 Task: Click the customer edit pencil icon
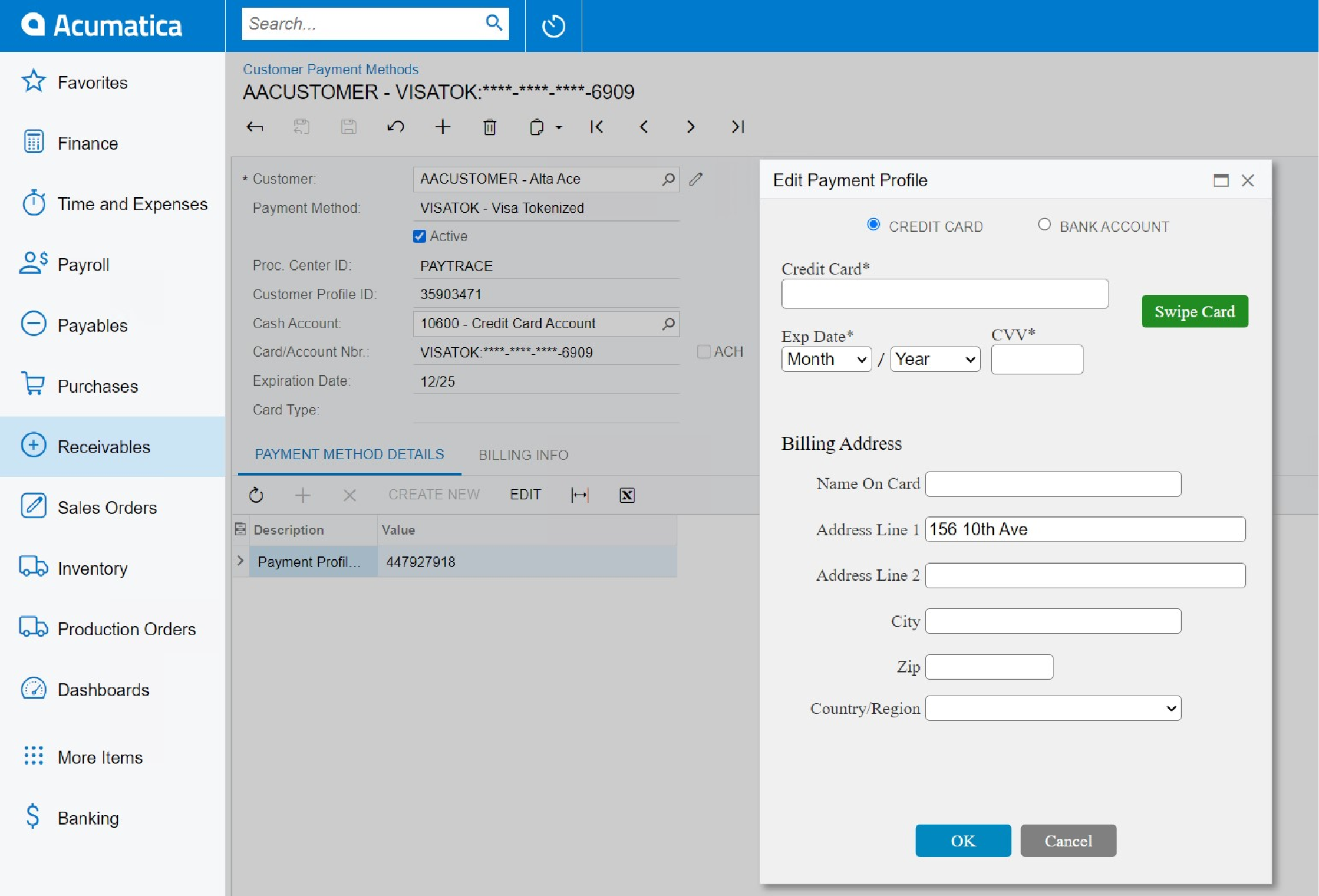pyautogui.click(x=696, y=179)
